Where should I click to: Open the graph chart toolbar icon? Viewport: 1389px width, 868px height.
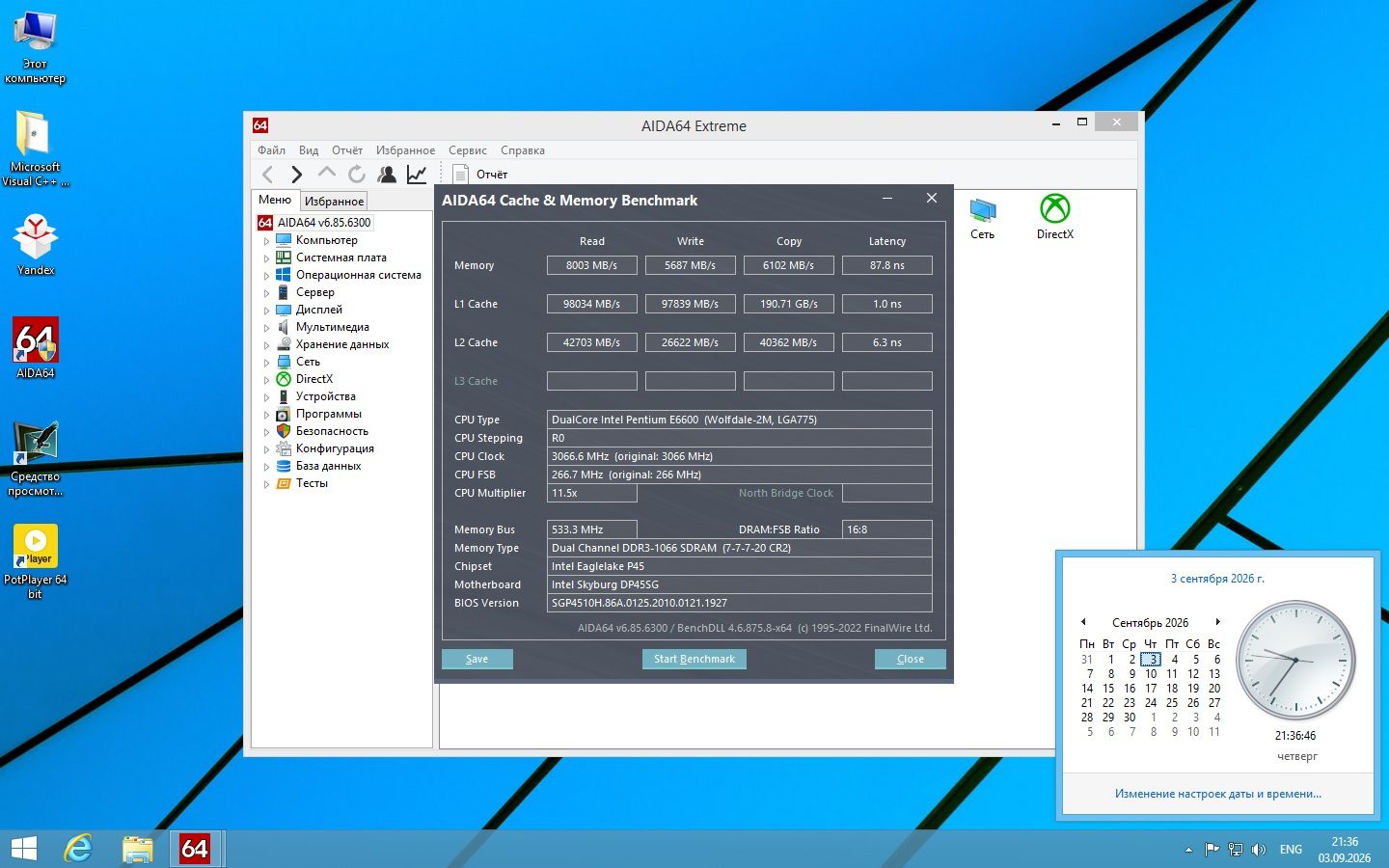click(417, 175)
